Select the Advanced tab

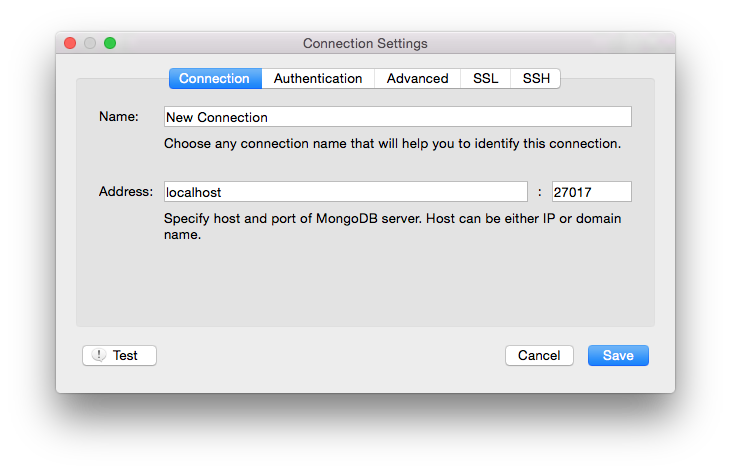[417, 79]
